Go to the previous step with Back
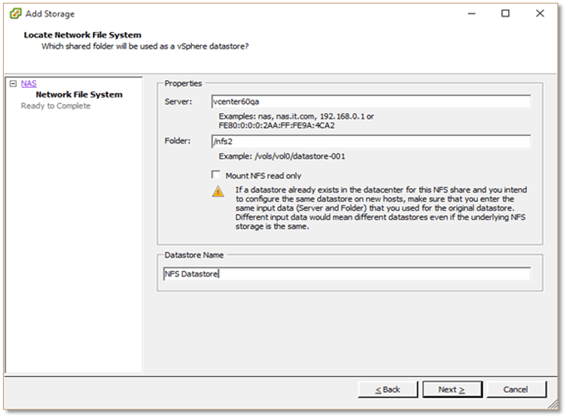This screenshot has height=418, width=567. pyautogui.click(x=388, y=389)
